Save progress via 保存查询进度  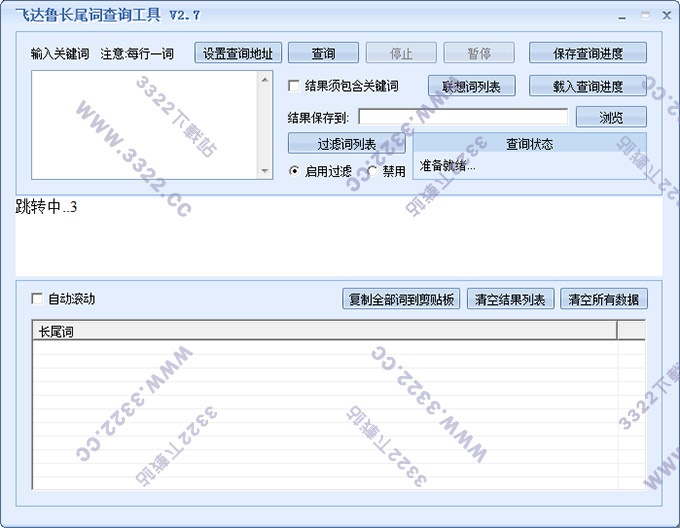pos(588,53)
